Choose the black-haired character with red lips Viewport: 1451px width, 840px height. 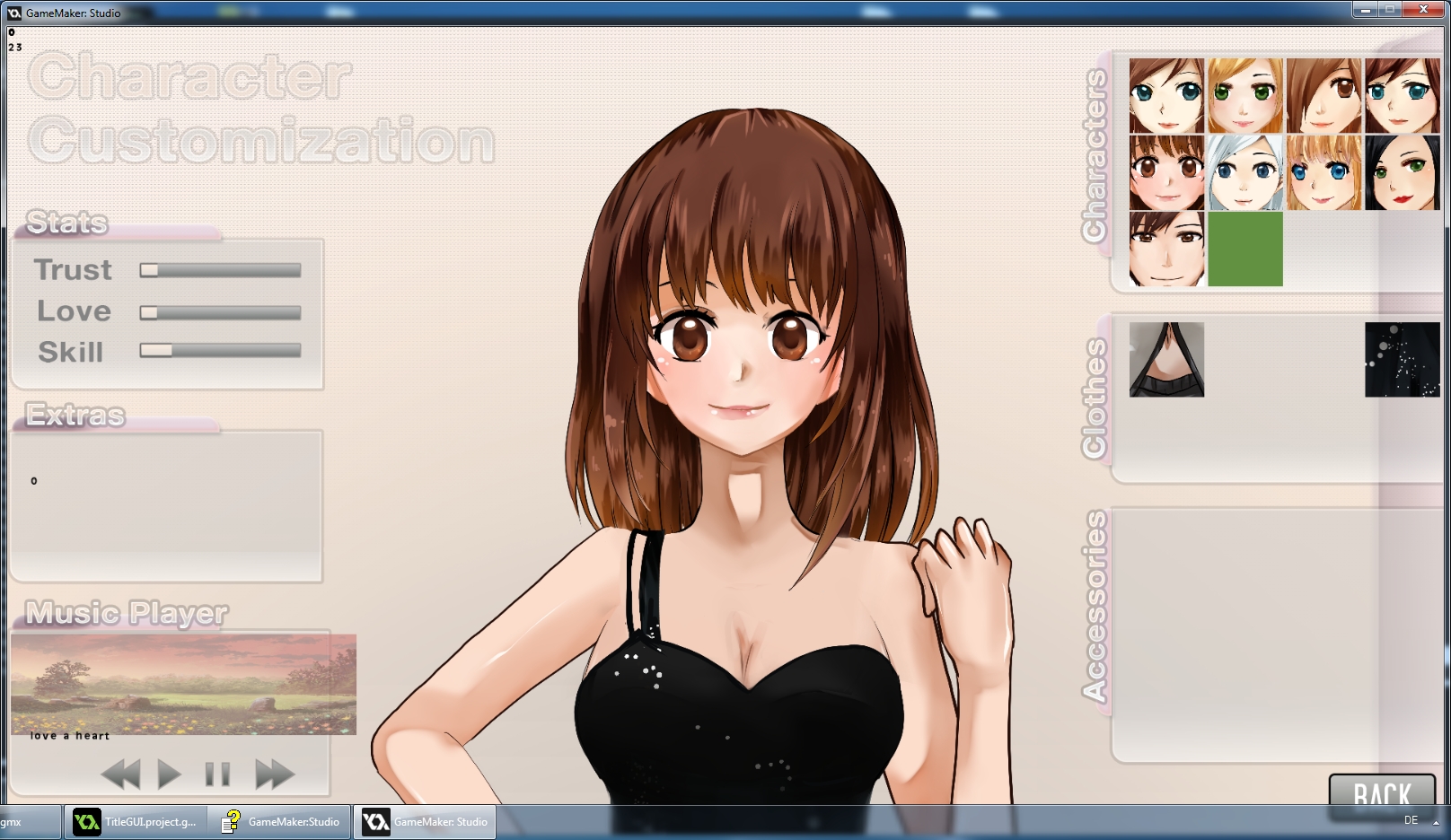(x=1402, y=173)
